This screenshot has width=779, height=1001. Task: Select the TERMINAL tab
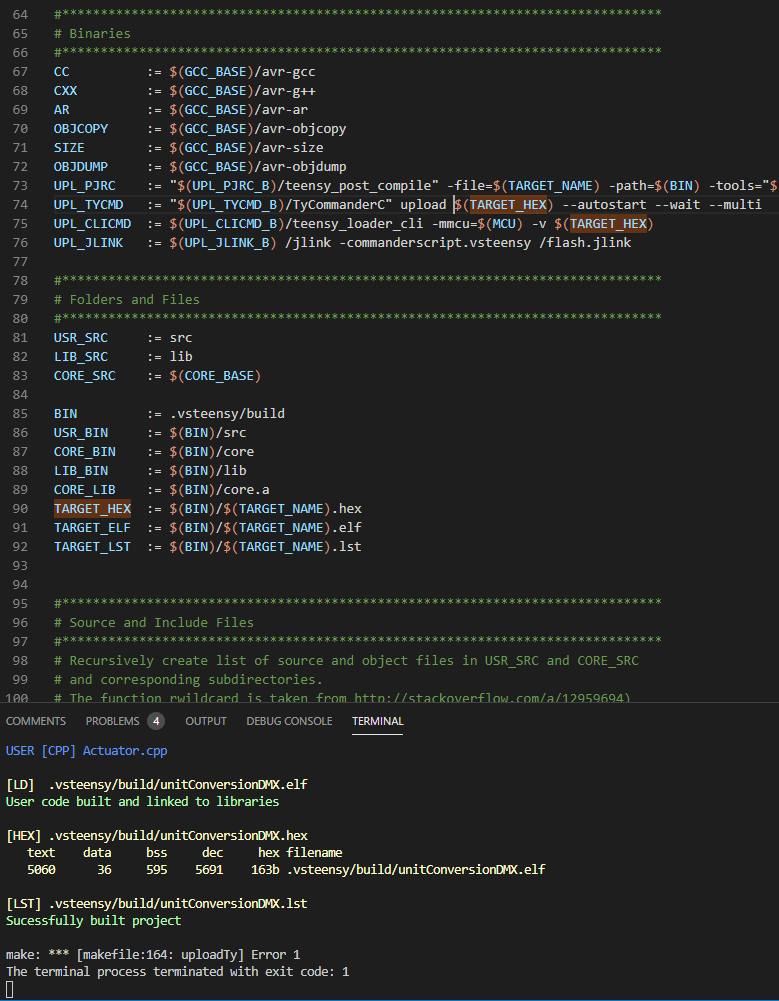point(377,721)
